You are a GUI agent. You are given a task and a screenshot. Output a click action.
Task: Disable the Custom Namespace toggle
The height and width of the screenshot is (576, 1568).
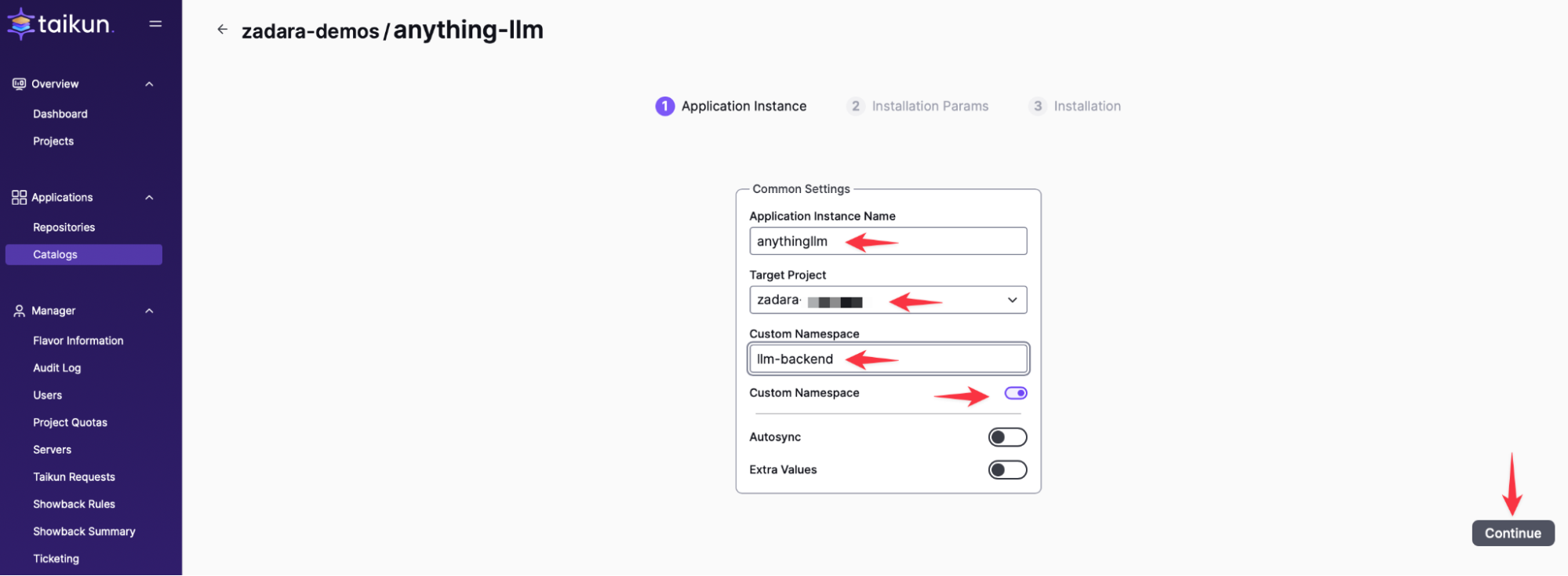pos(1016,393)
